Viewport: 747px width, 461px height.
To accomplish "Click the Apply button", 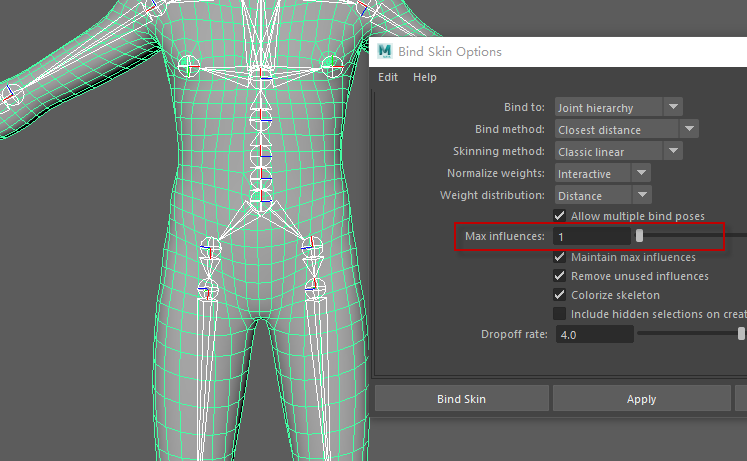I will click(641, 399).
